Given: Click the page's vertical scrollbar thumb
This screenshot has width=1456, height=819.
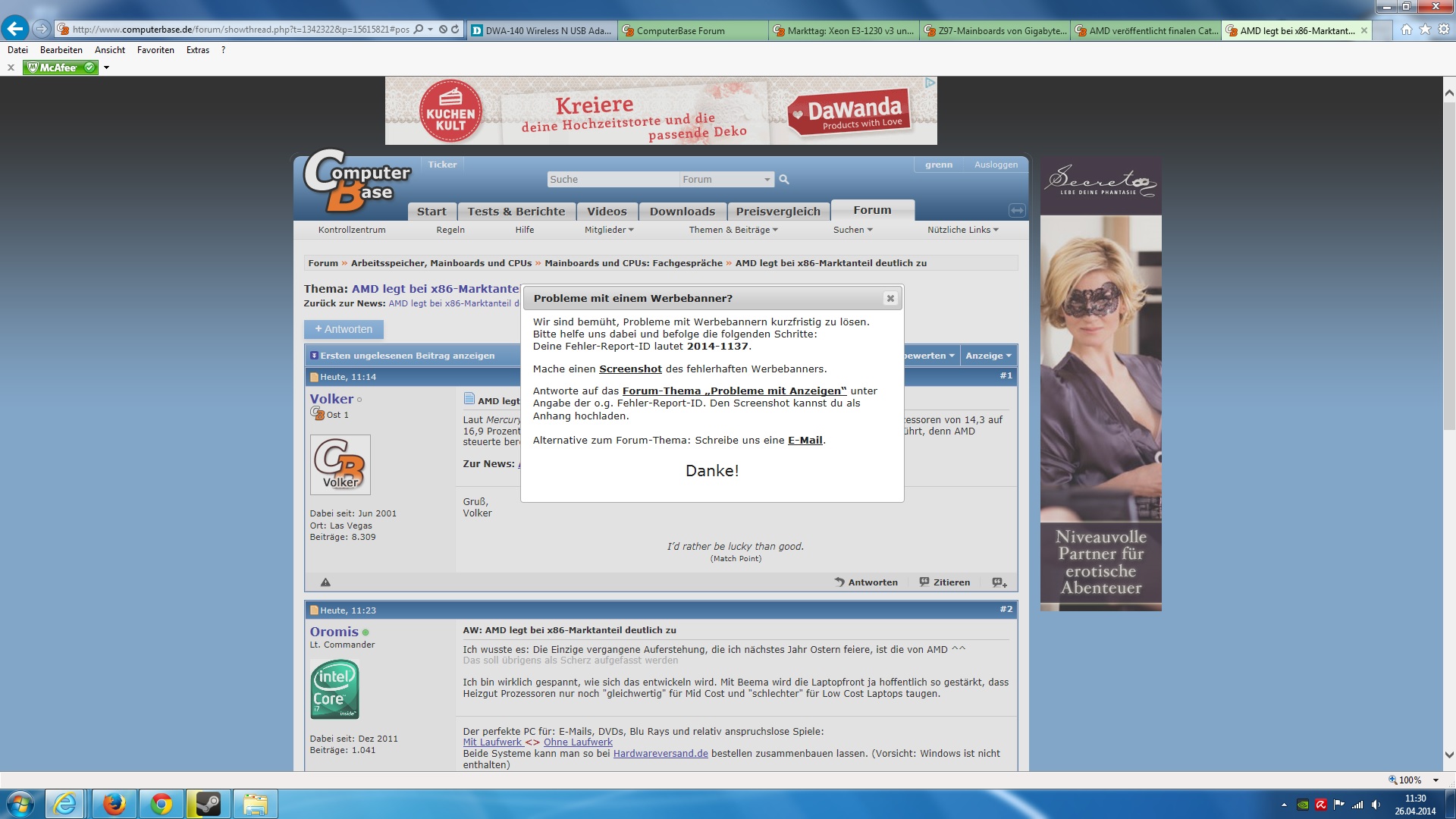Looking at the screenshot, I should (1449, 265).
